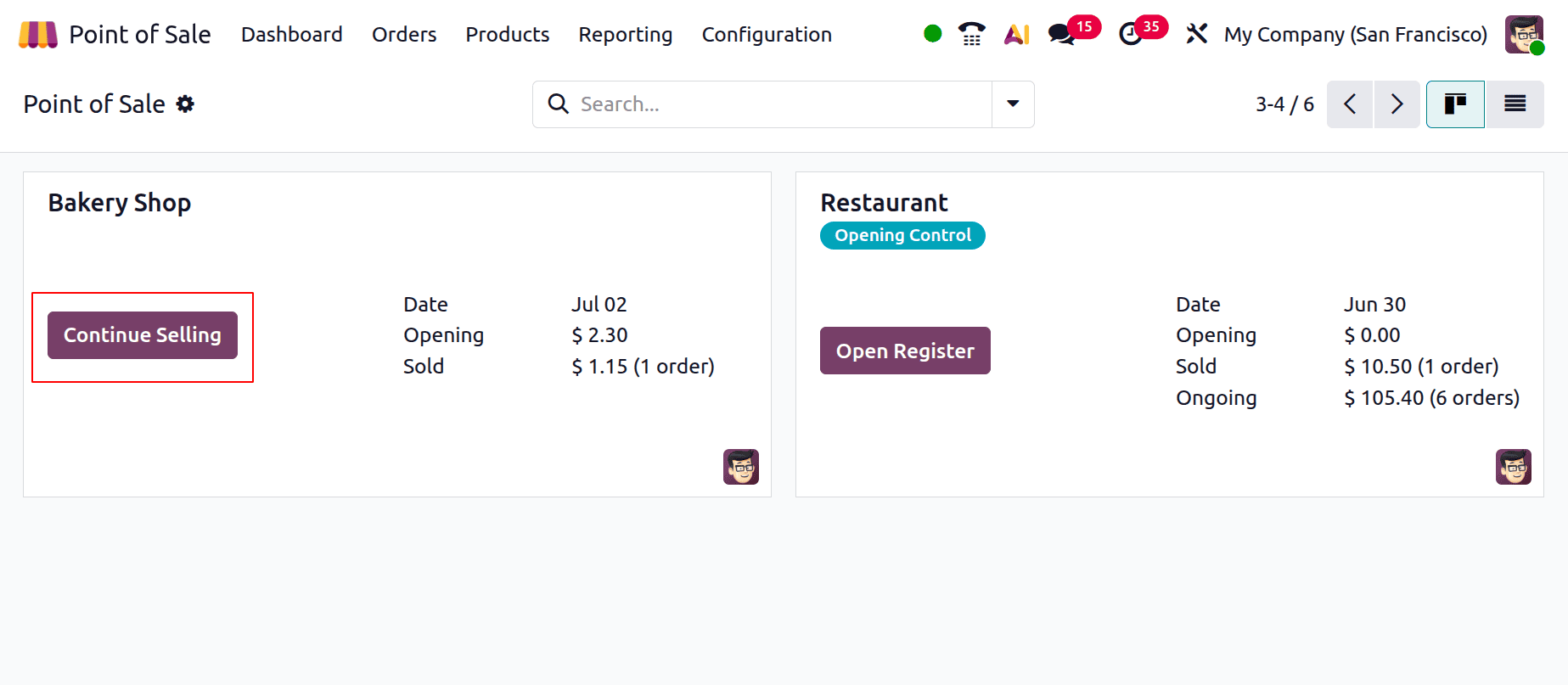Click Continue Selling for Bakery Shop
This screenshot has height=685, width=1568.
pyautogui.click(x=143, y=335)
